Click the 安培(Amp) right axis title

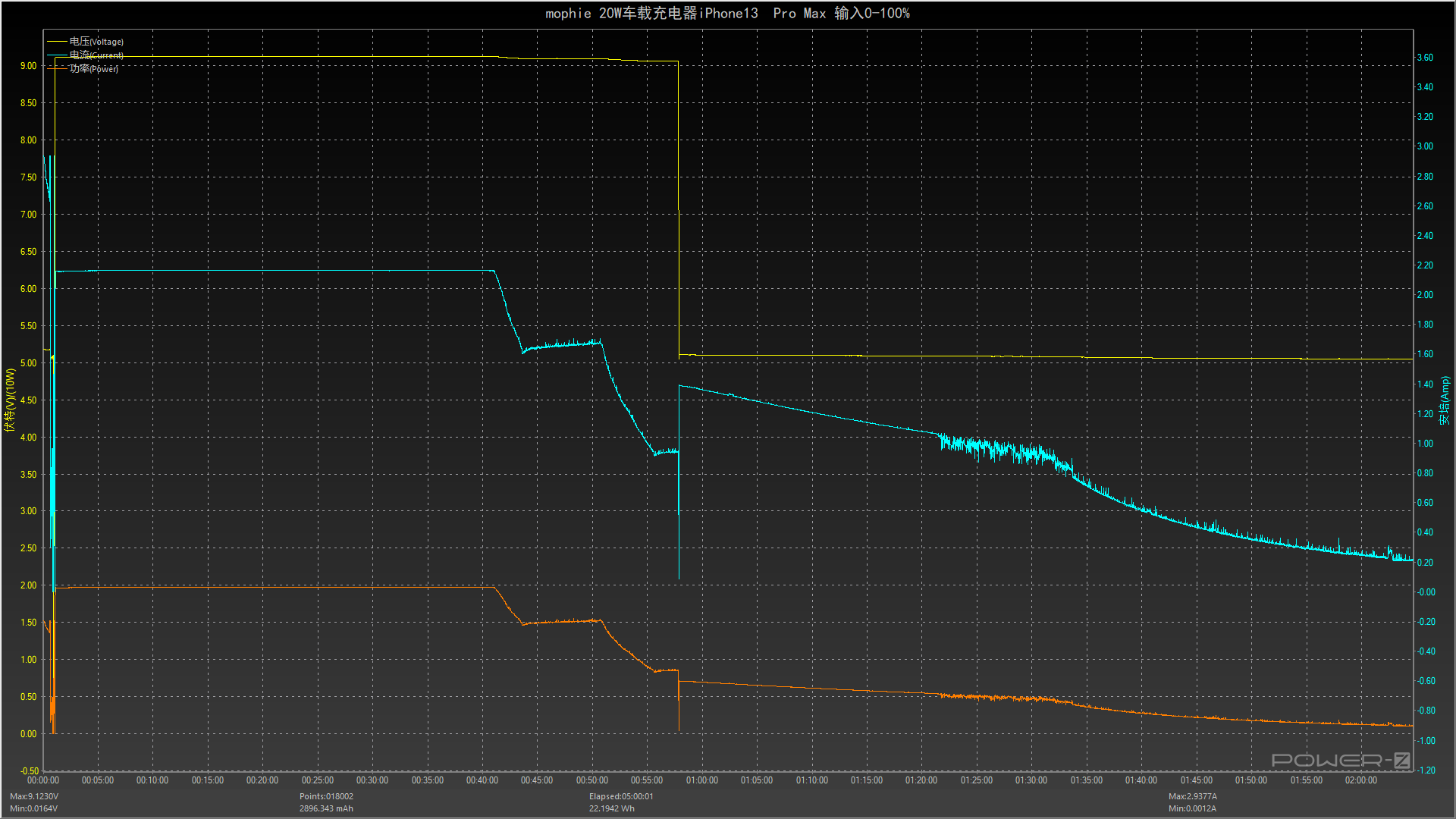pos(1445,400)
